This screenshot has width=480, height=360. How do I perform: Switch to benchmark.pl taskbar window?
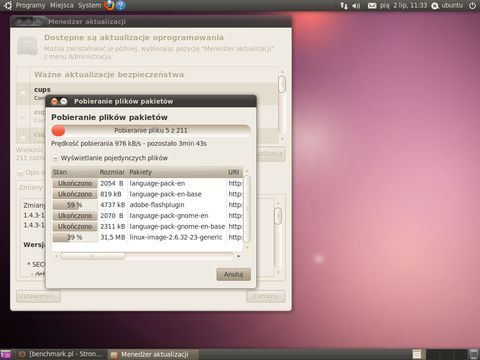click(60, 354)
